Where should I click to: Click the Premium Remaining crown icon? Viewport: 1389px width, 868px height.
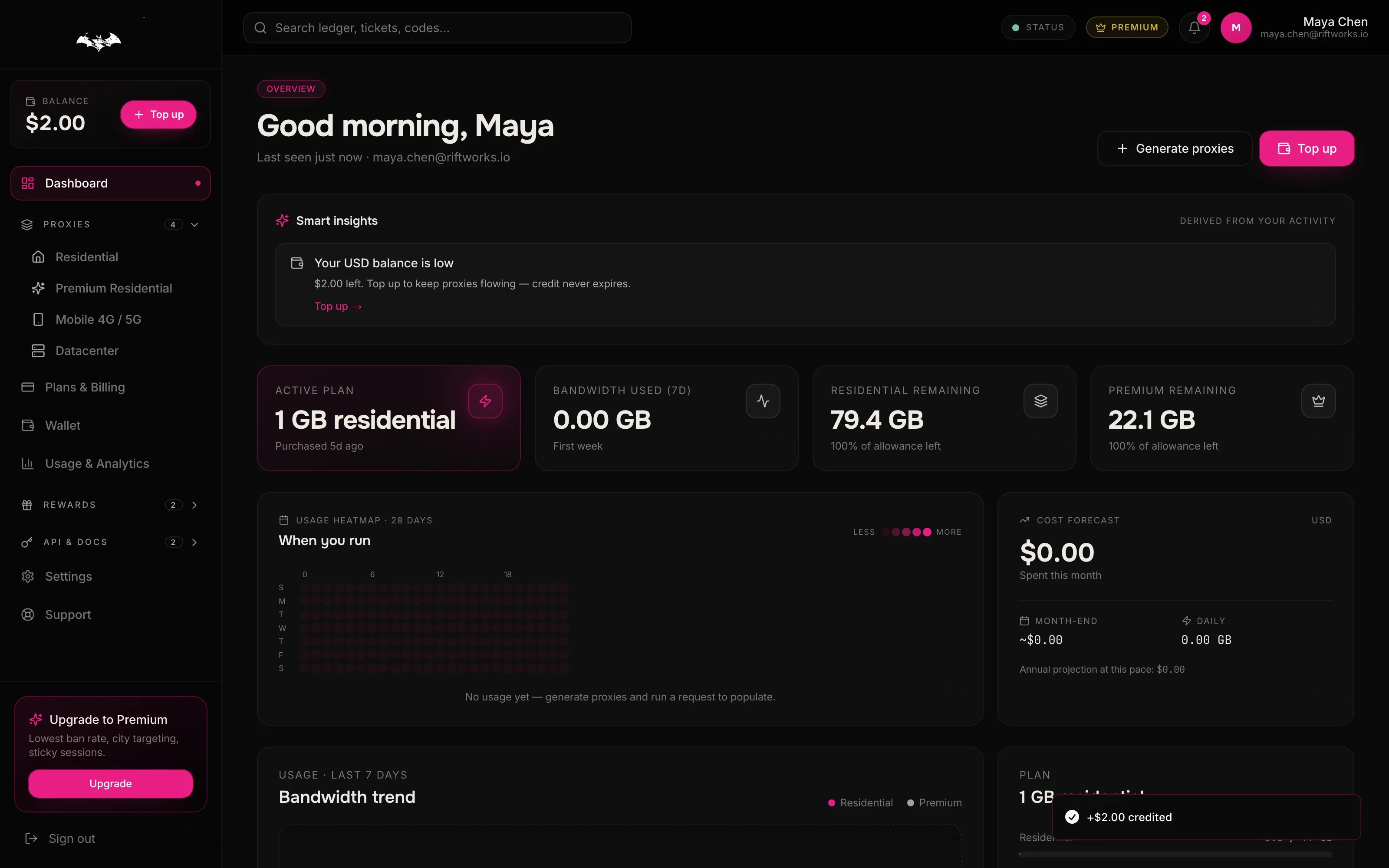pos(1318,401)
